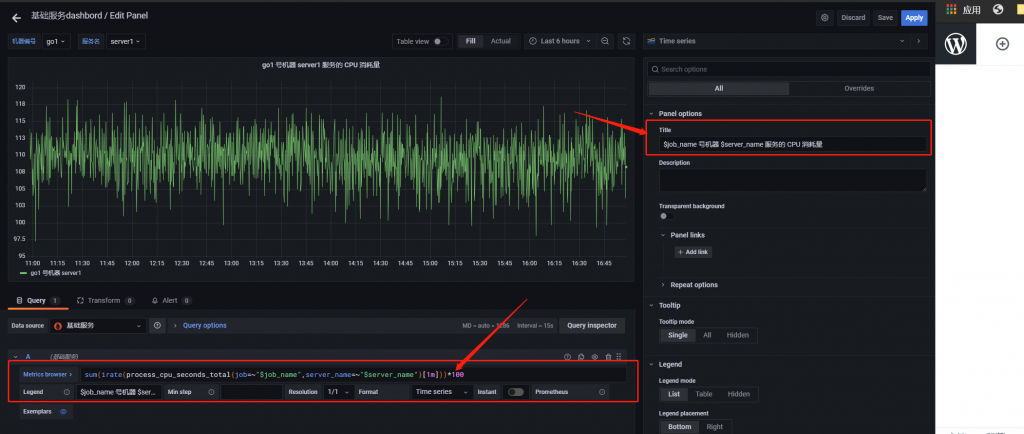Image resolution: width=1024 pixels, height=434 pixels.
Task: Click the Apply button
Action: pyautogui.click(x=914, y=18)
